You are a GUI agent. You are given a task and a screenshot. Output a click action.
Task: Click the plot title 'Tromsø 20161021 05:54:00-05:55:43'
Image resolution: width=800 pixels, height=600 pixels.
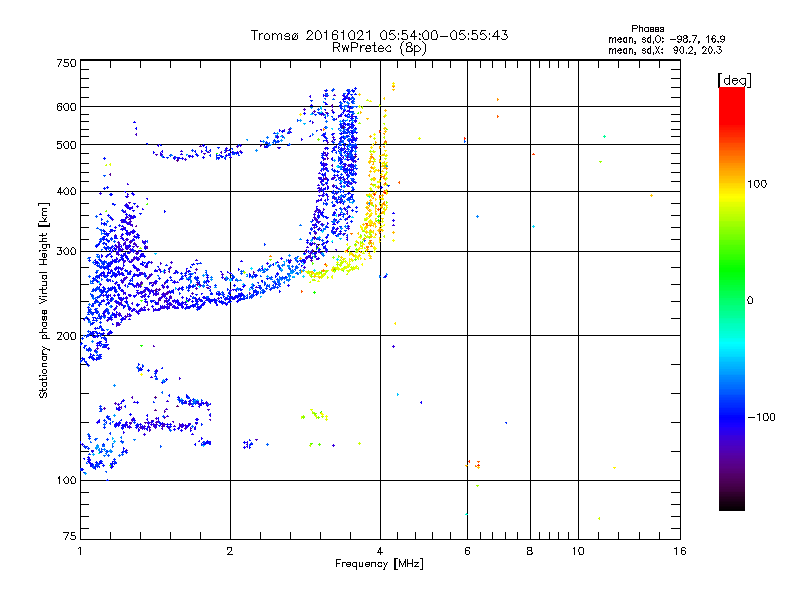tap(379, 35)
